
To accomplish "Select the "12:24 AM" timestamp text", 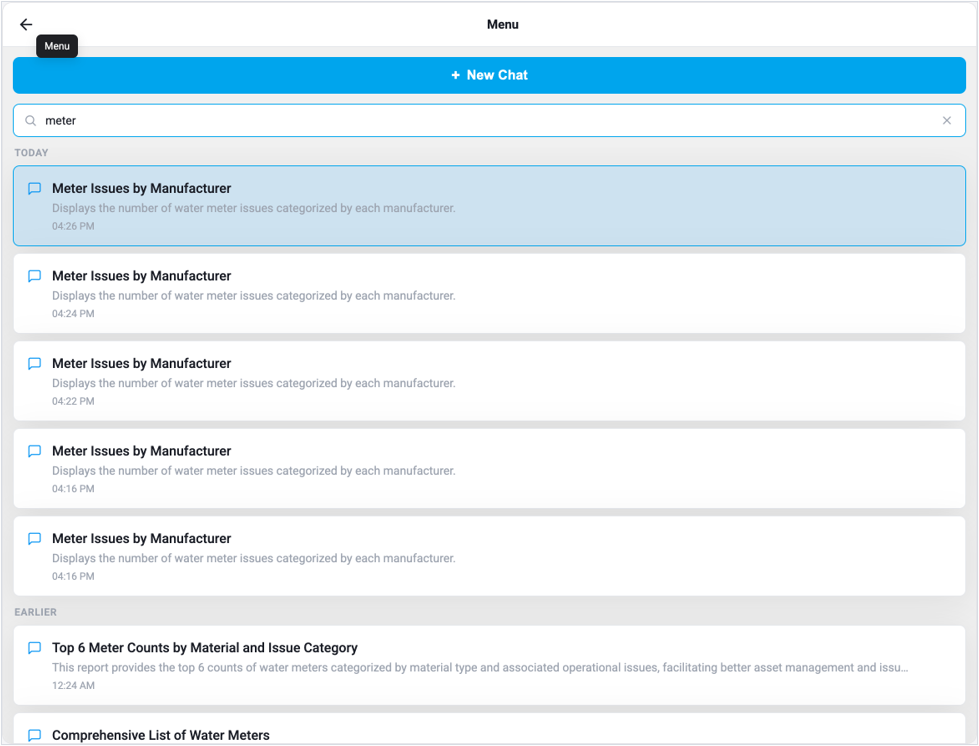I will click(x=73, y=685).
